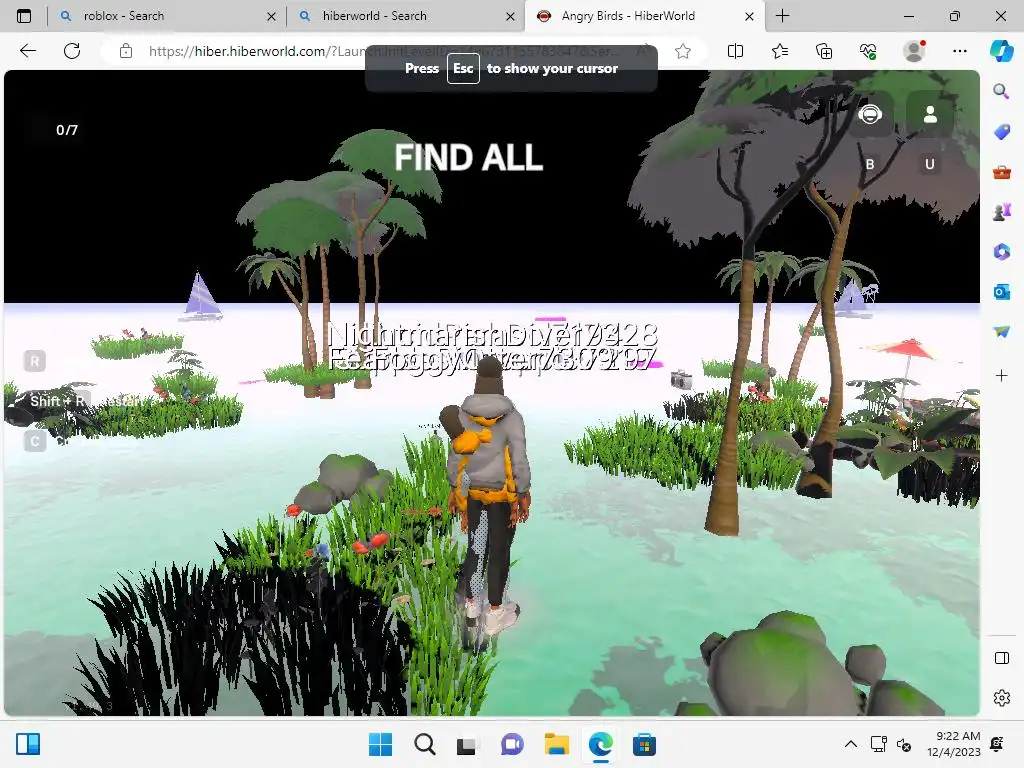
Task: Open the player profile icon in game
Action: 930,115
